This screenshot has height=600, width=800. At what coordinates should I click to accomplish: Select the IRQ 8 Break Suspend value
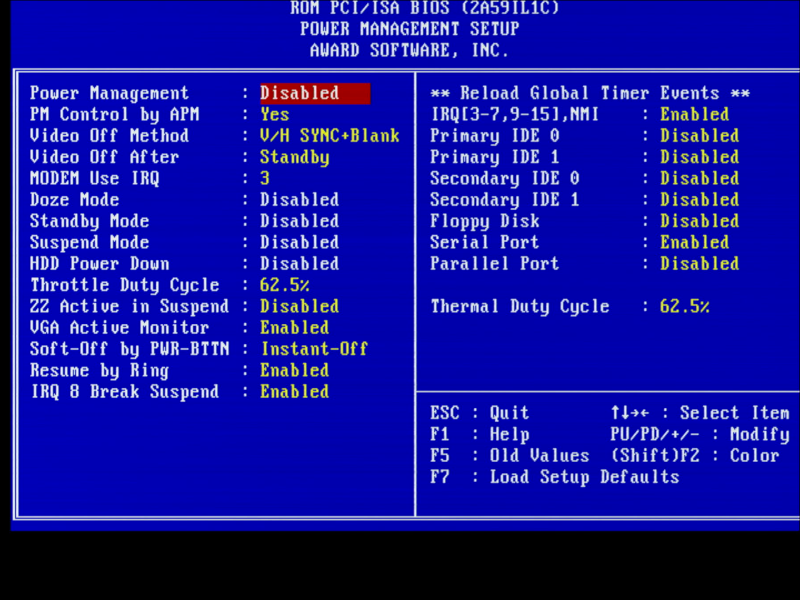pyautogui.click(x=294, y=392)
